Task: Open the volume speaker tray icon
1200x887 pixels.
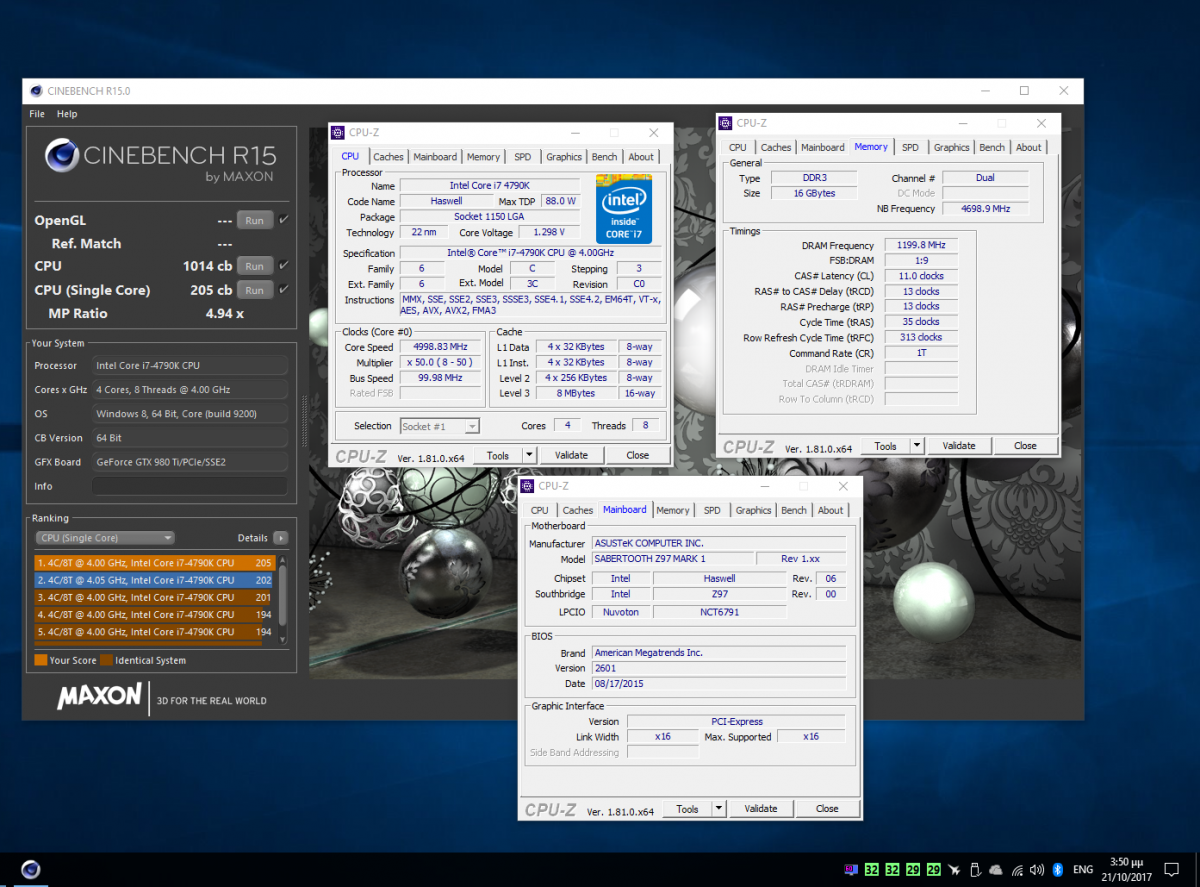Action: click(1037, 869)
